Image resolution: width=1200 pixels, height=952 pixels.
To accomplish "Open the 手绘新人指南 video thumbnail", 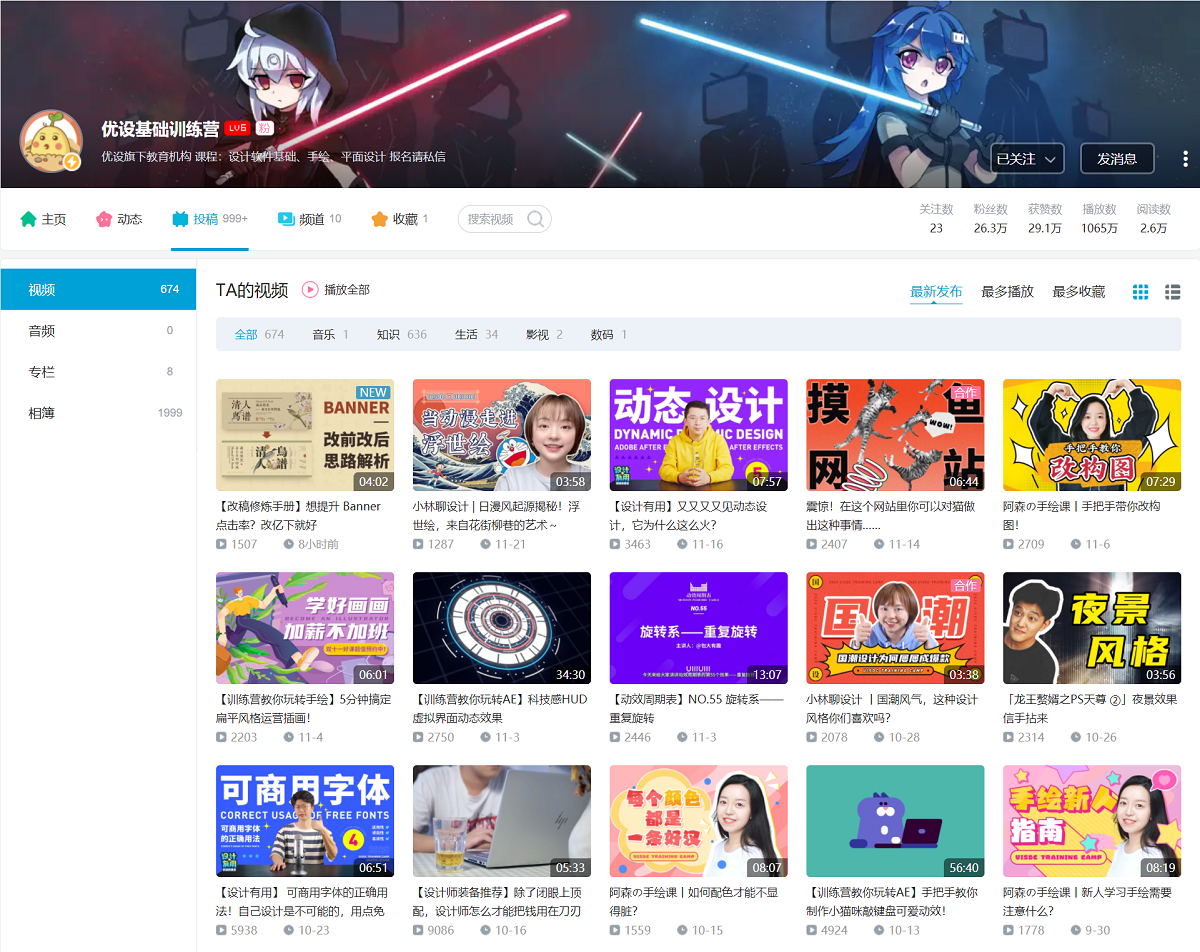I will (1092, 821).
